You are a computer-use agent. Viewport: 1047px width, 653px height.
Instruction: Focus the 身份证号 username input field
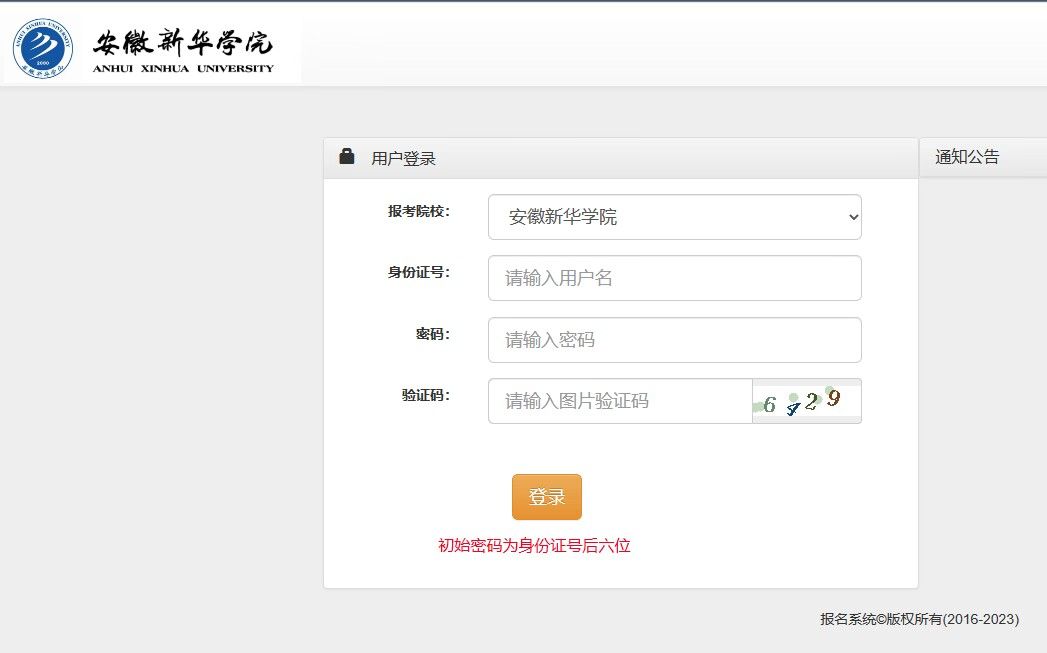coord(674,278)
